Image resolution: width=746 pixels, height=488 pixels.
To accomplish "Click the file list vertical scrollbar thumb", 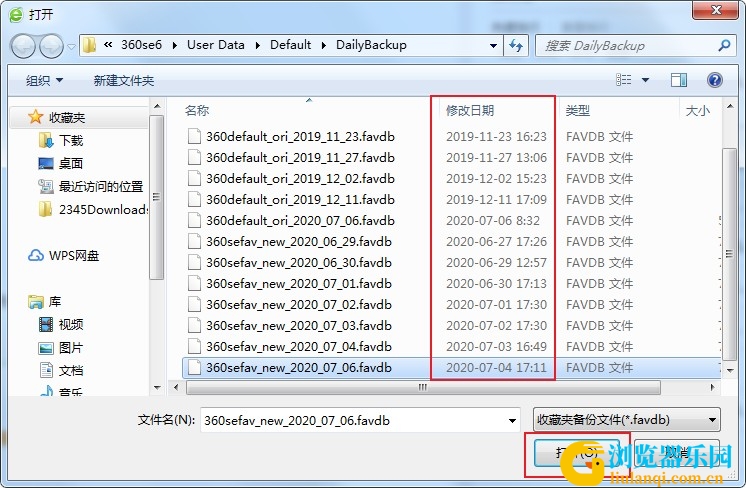I will (729, 254).
